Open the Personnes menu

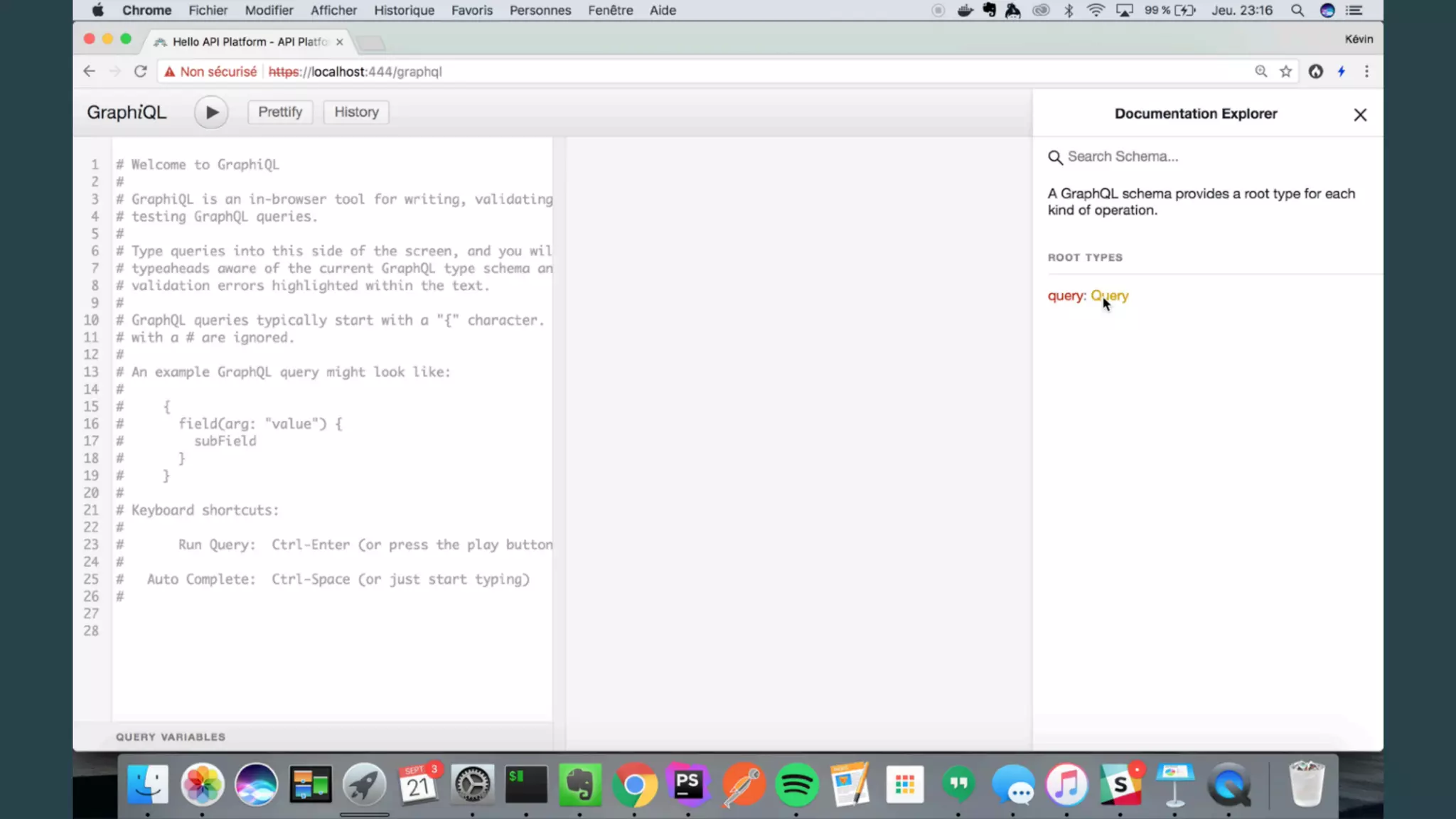click(x=540, y=10)
